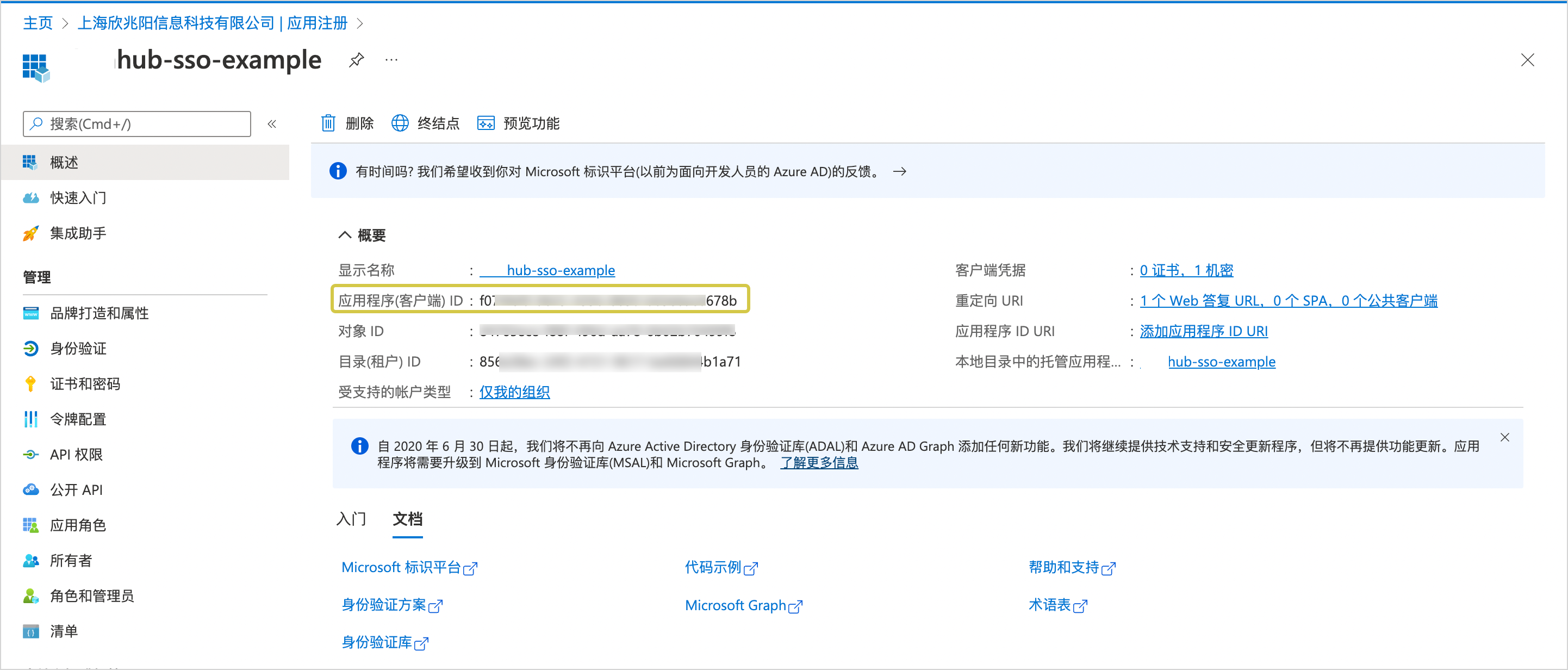
Task: Open Microsoft Graph link
Action: (743, 605)
